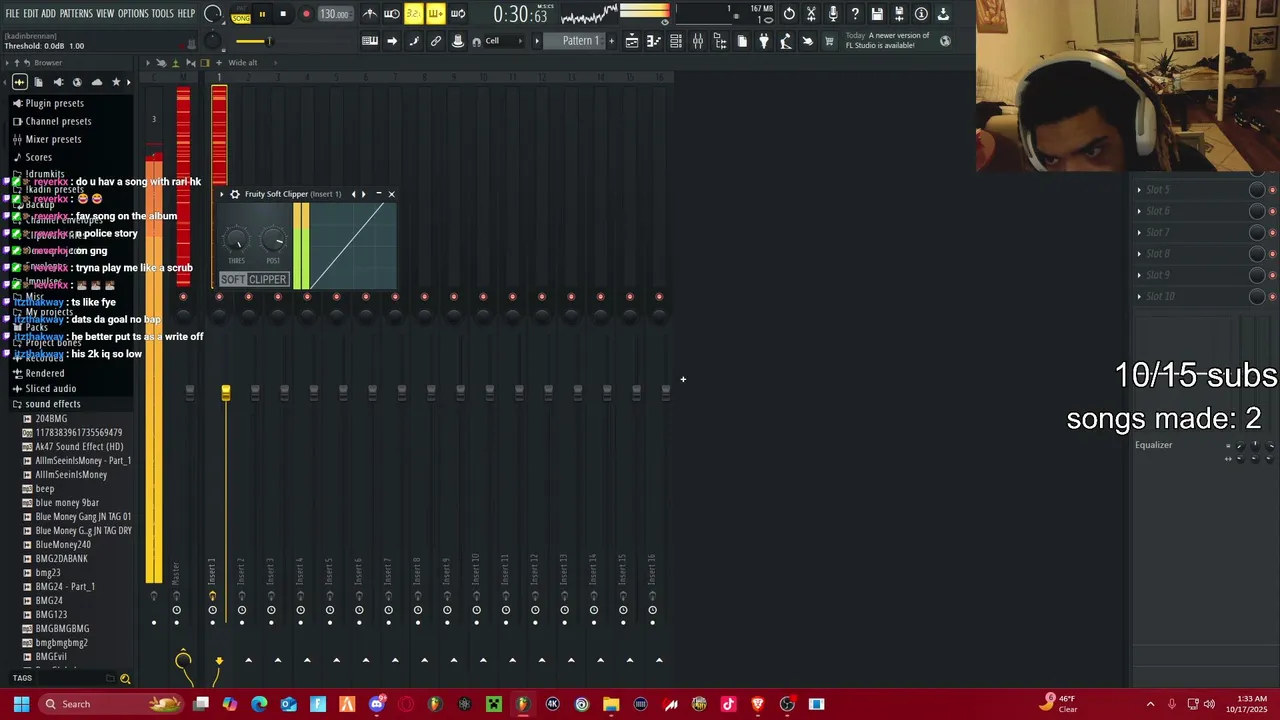Click the project info icon
Image resolution: width=1280 pixels, height=720 pixels.
point(921,14)
